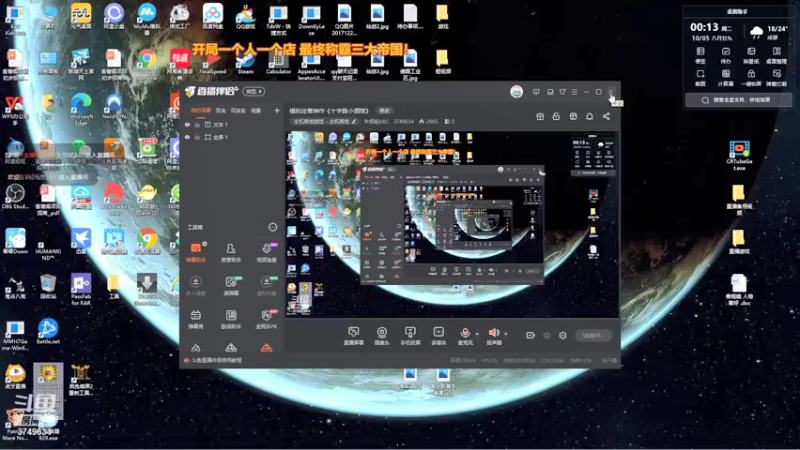The width and height of the screenshot is (800, 450).
Task: Open the 回收站 recycle bin on the desktop
Action: click(x=48, y=286)
